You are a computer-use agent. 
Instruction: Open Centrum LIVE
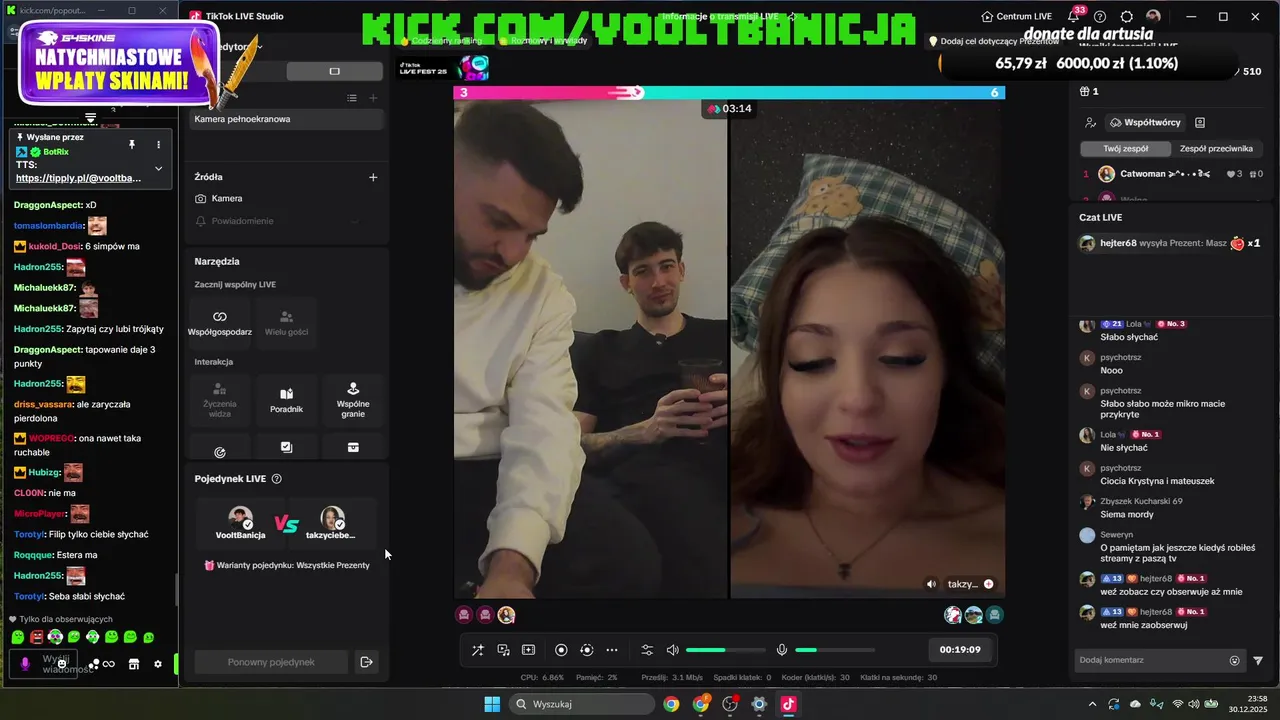1017,17
